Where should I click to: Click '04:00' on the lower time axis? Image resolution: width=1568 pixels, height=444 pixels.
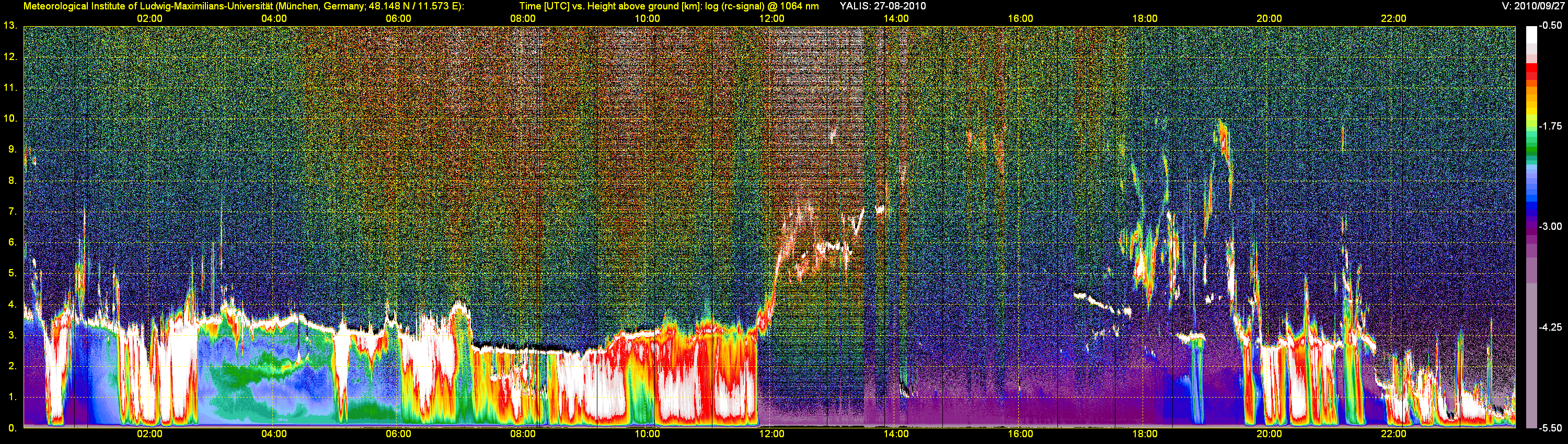tap(274, 434)
